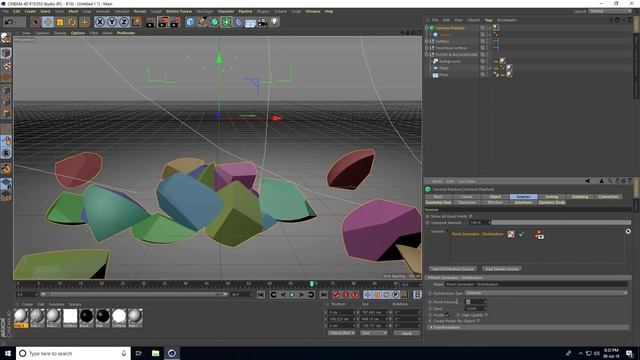The width and height of the screenshot is (640, 360).
Task: Click the Render View clapperboard icon
Action: click(151, 22)
